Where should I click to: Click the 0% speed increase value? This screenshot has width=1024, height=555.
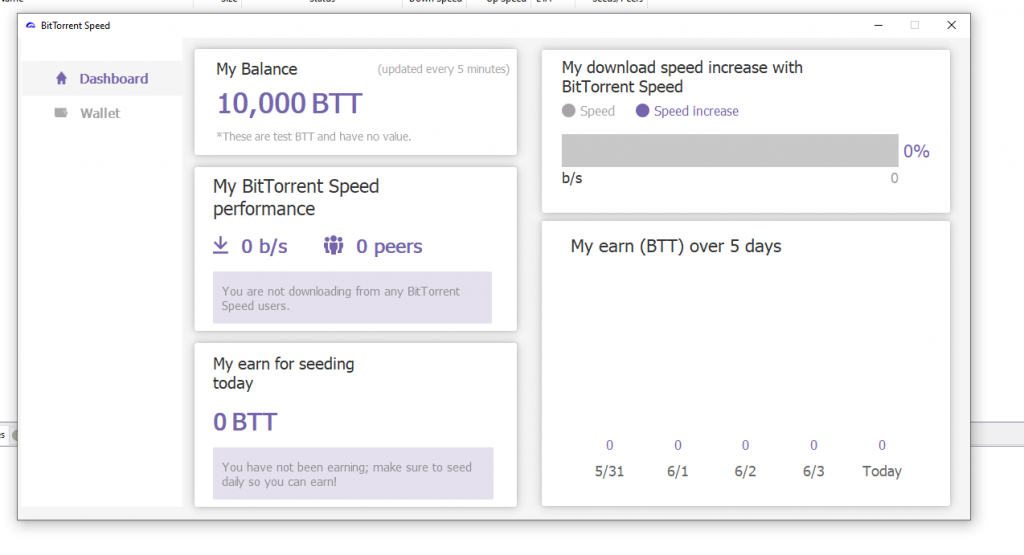pyautogui.click(x=916, y=151)
